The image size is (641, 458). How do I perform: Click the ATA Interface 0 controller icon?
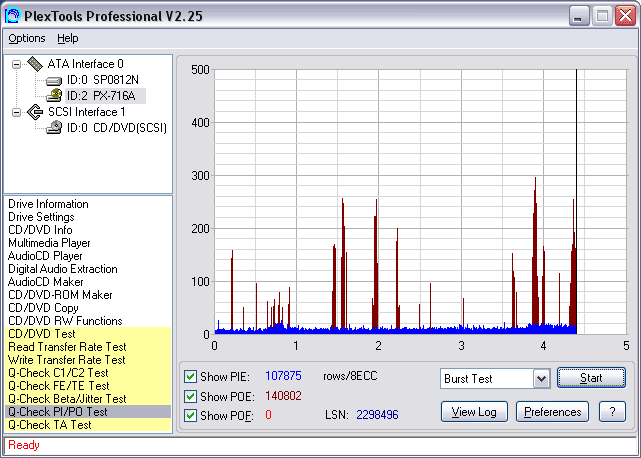(x=35, y=64)
